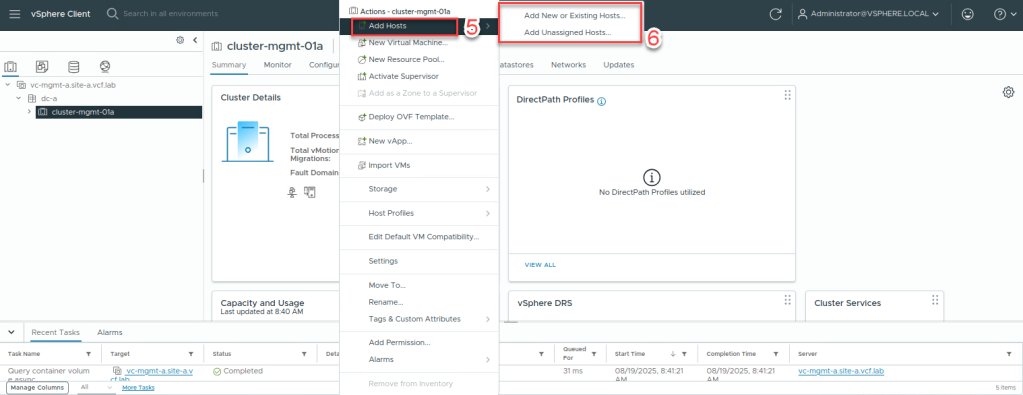Click the Start Time sort arrow

pos(673,354)
